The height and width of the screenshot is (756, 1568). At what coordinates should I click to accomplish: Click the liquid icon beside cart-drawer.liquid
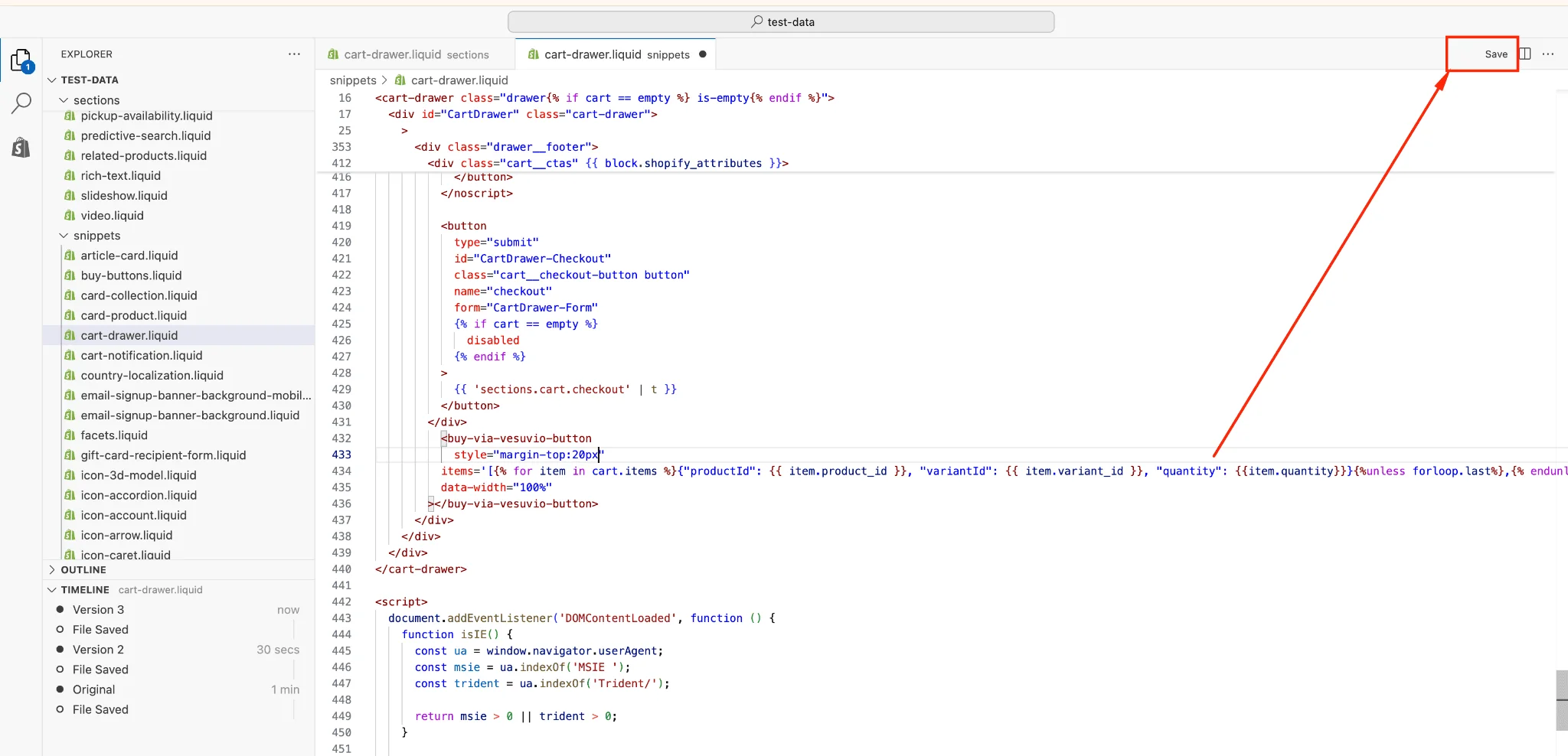(x=532, y=54)
